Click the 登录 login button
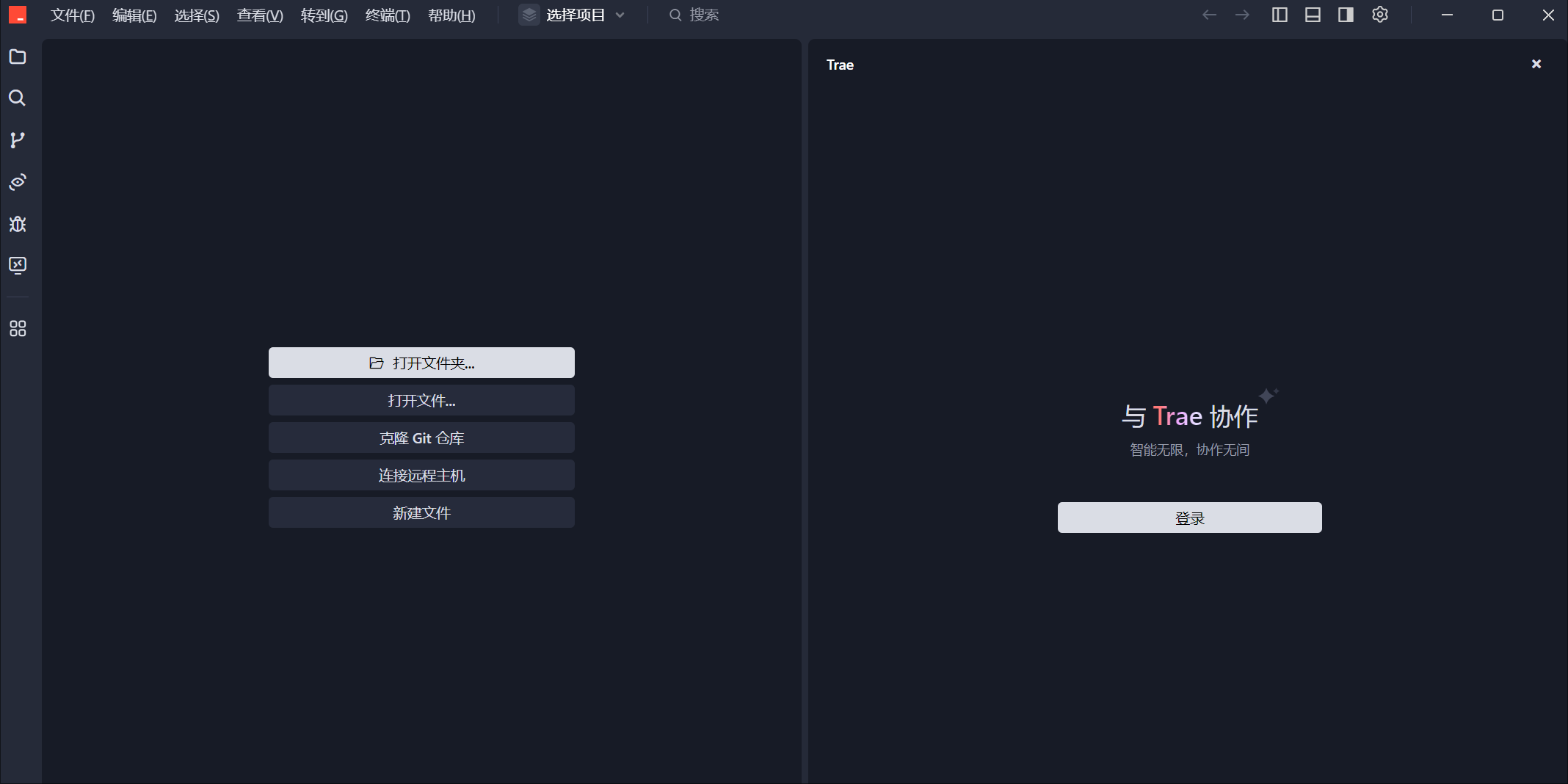Viewport: 1568px width, 784px height. pos(1189,518)
